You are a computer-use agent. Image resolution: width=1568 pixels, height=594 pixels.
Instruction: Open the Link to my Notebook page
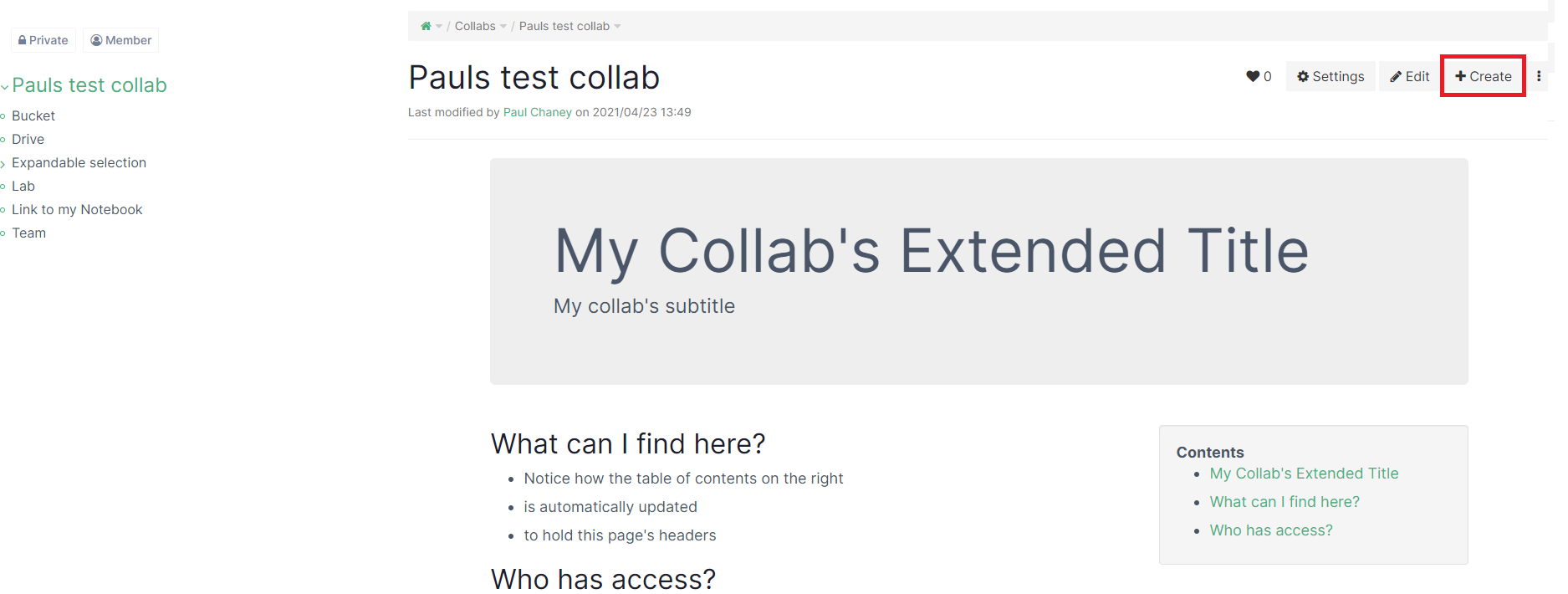pos(77,209)
